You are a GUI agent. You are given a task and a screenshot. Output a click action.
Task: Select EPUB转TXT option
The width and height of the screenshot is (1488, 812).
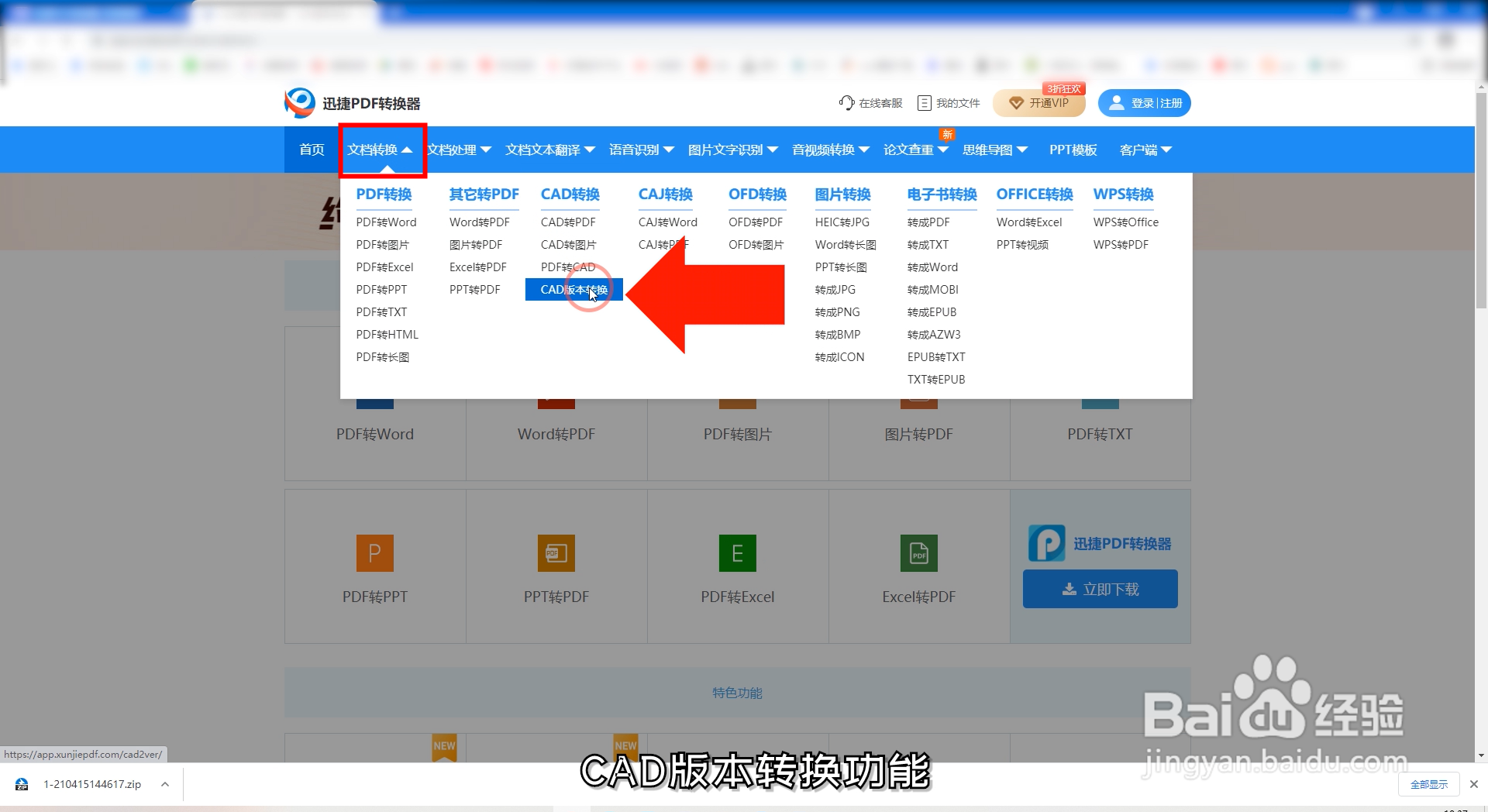coord(936,357)
